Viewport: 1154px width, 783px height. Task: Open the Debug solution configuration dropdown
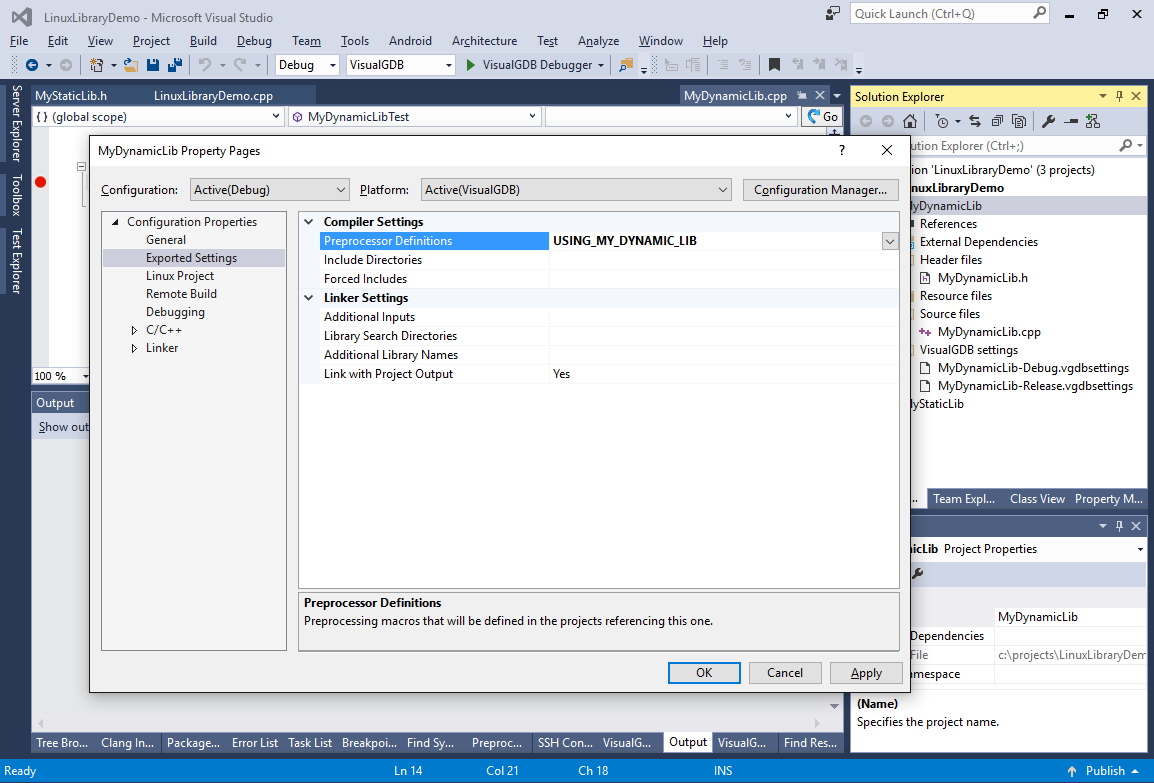pyautogui.click(x=307, y=65)
